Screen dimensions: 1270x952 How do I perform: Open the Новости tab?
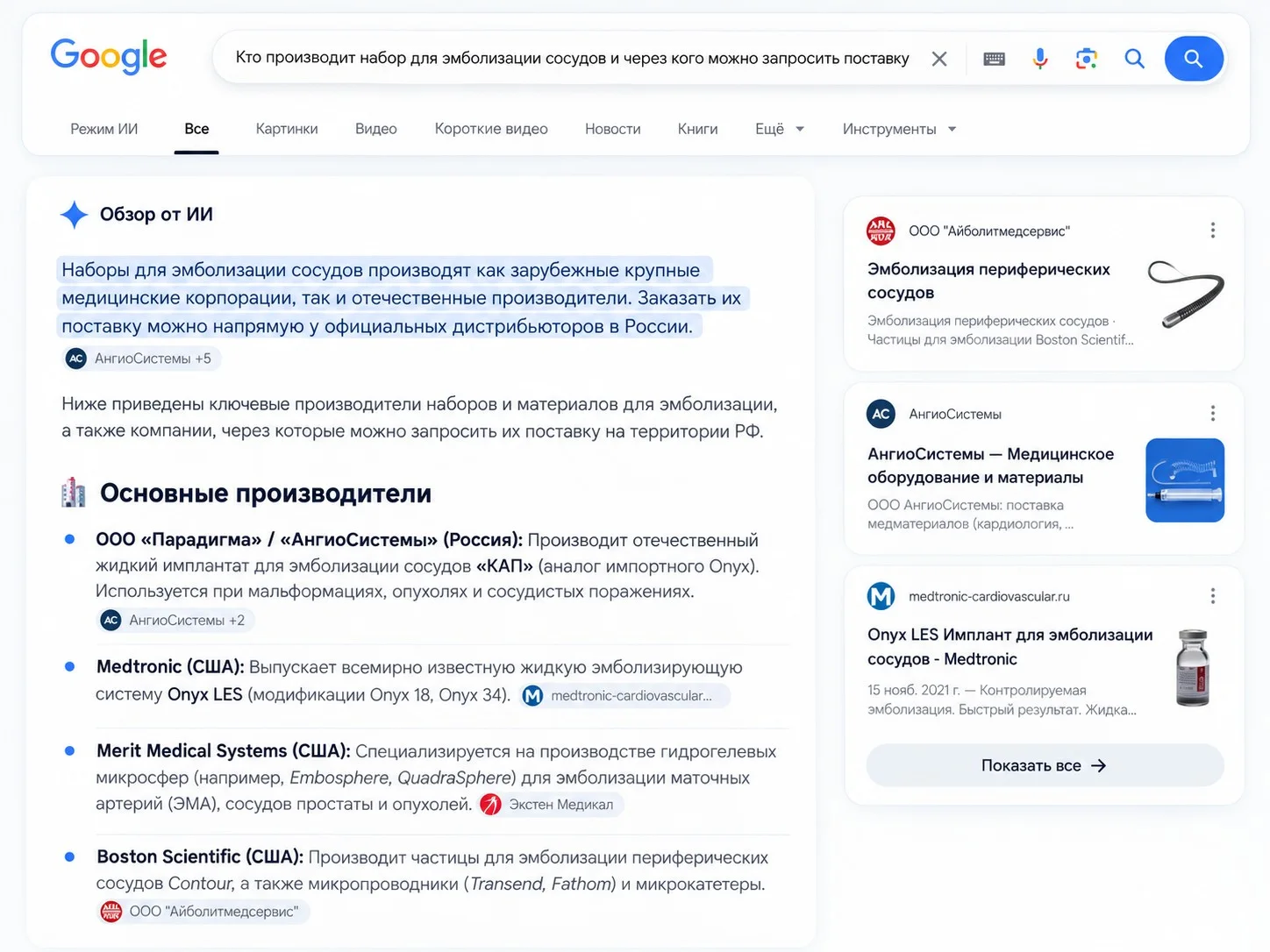(x=613, y=129)
